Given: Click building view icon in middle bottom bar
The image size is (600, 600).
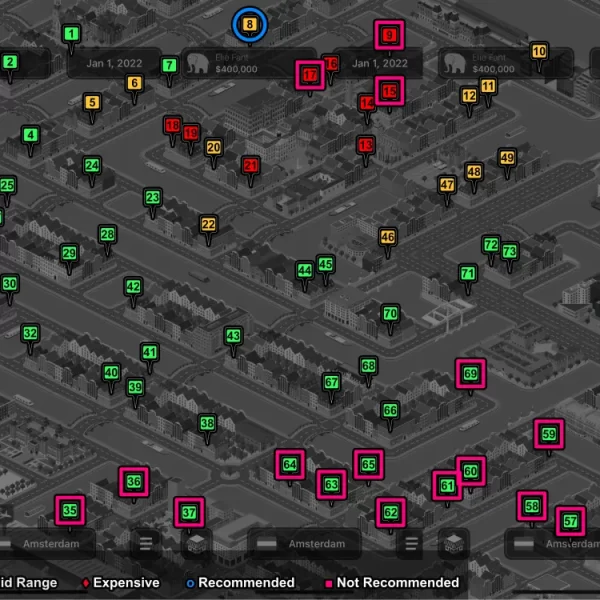Looking at the screenshot, I should (x=453, y=544).
